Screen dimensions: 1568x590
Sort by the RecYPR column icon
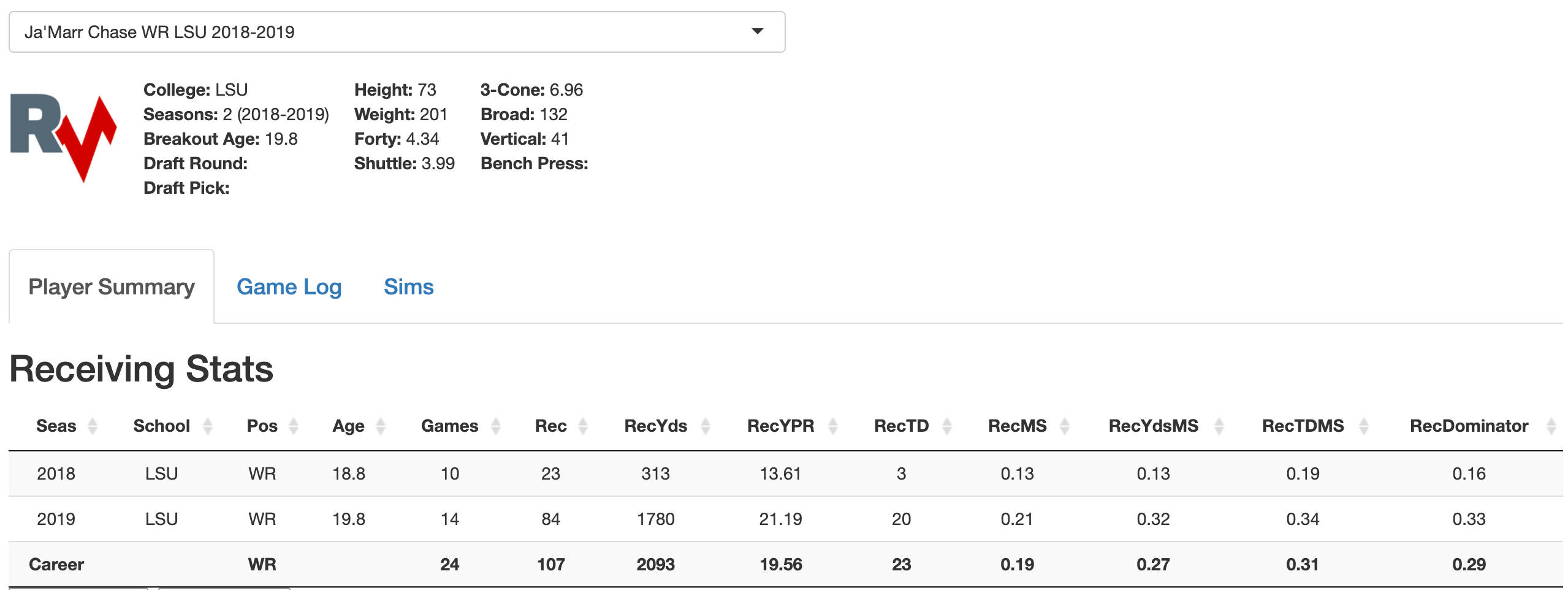(833, 426)
